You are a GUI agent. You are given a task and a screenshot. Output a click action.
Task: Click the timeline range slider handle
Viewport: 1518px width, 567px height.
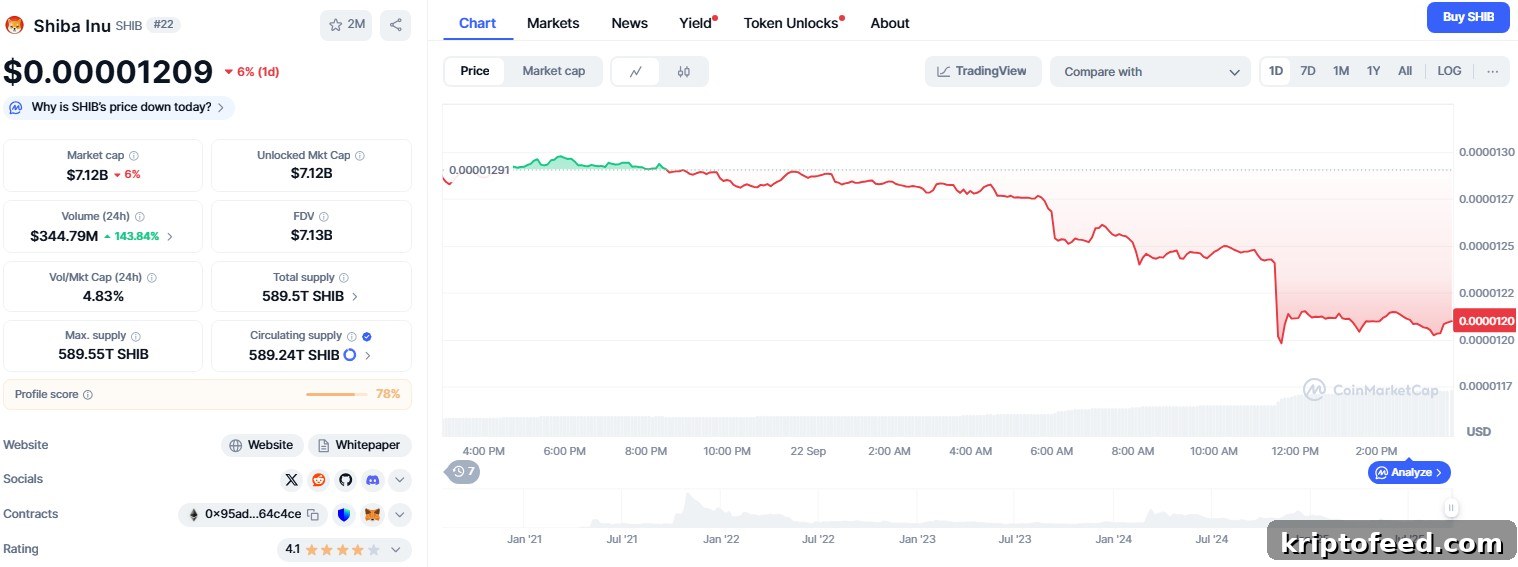coord(1451,508)
